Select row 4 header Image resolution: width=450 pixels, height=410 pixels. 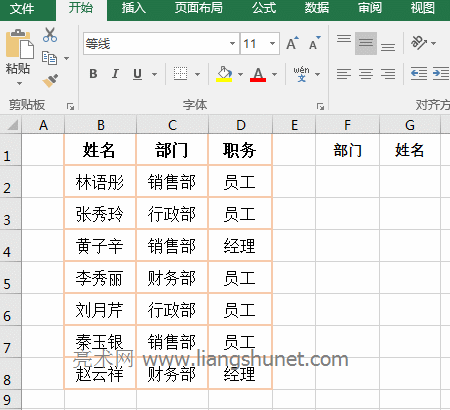pos(10,246)
